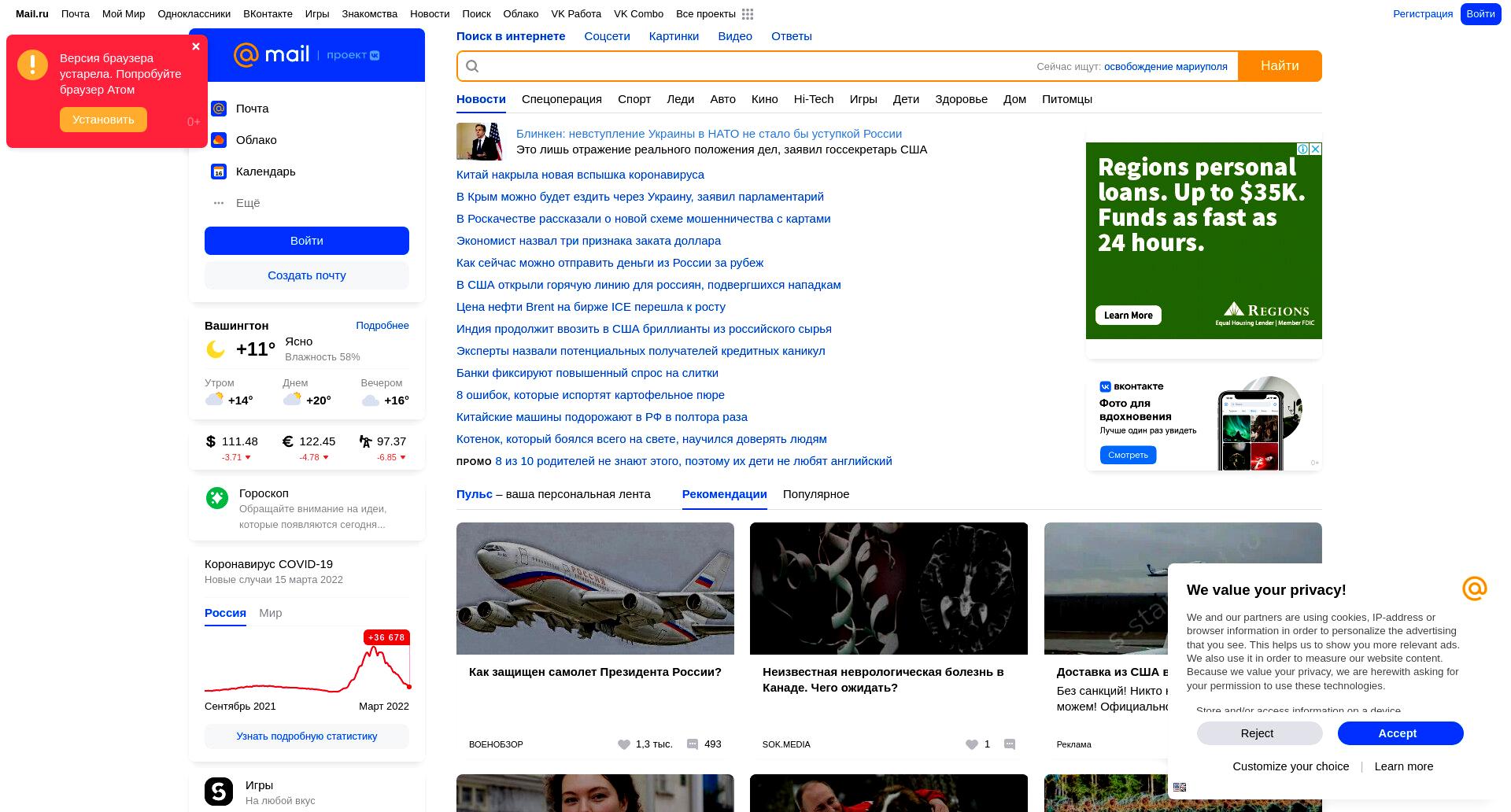Click Learn more in privacy dialog
Image resolution: width=1511 pixels, height=812 pixels.
[1404, 766]
